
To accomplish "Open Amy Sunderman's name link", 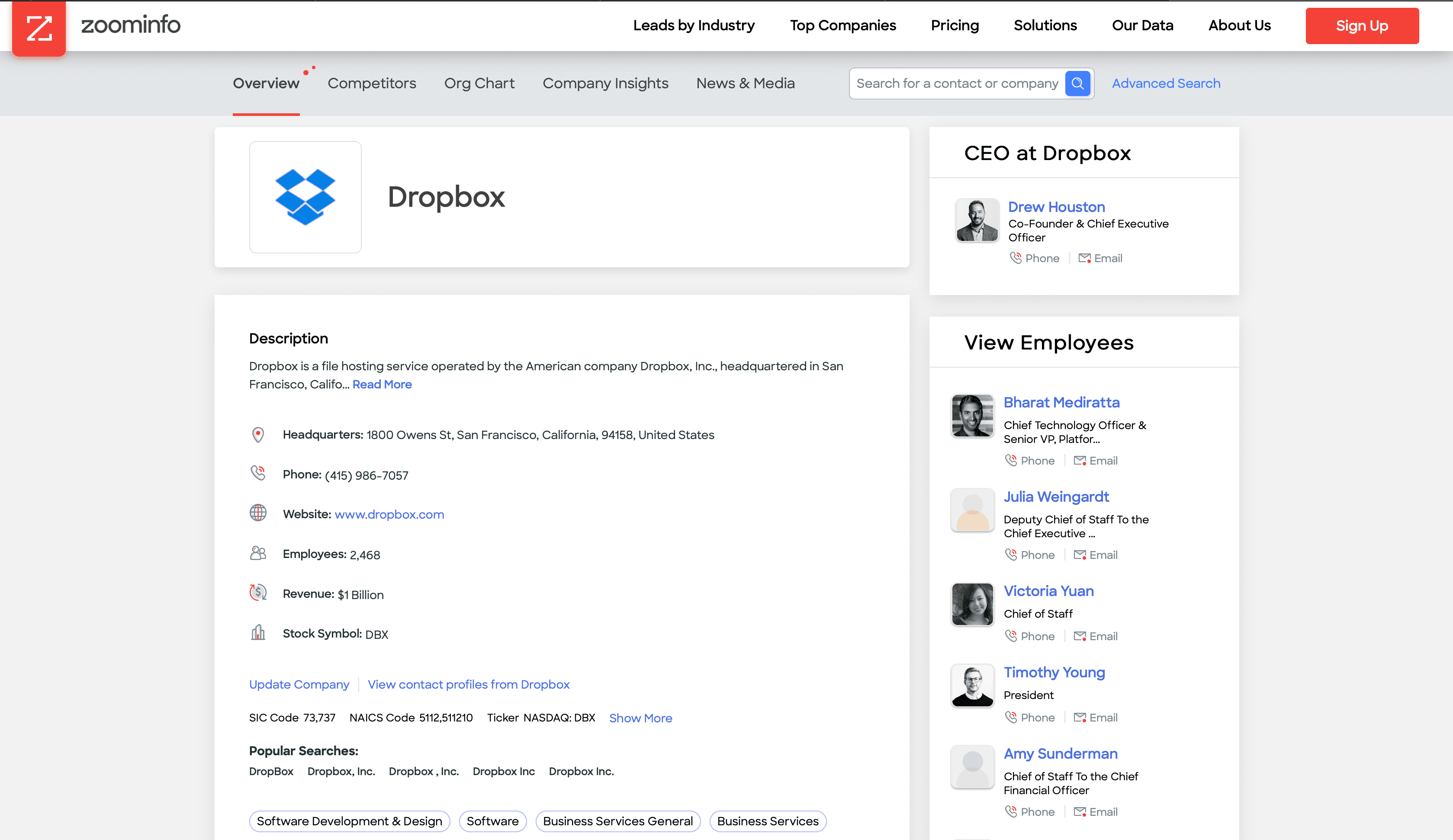I will pos(1061,753).
